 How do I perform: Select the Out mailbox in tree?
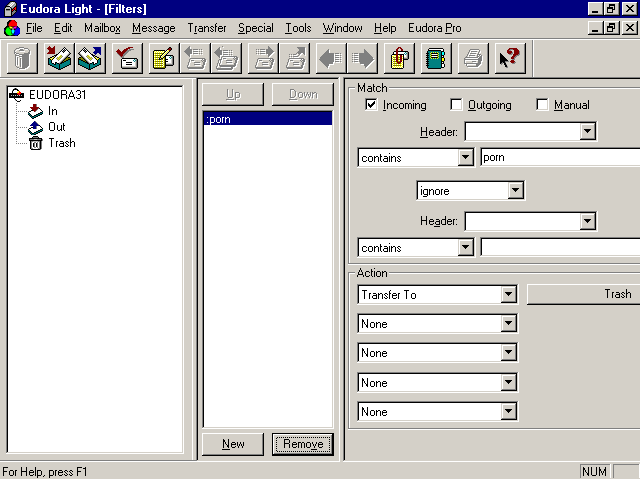coord(57,127)
